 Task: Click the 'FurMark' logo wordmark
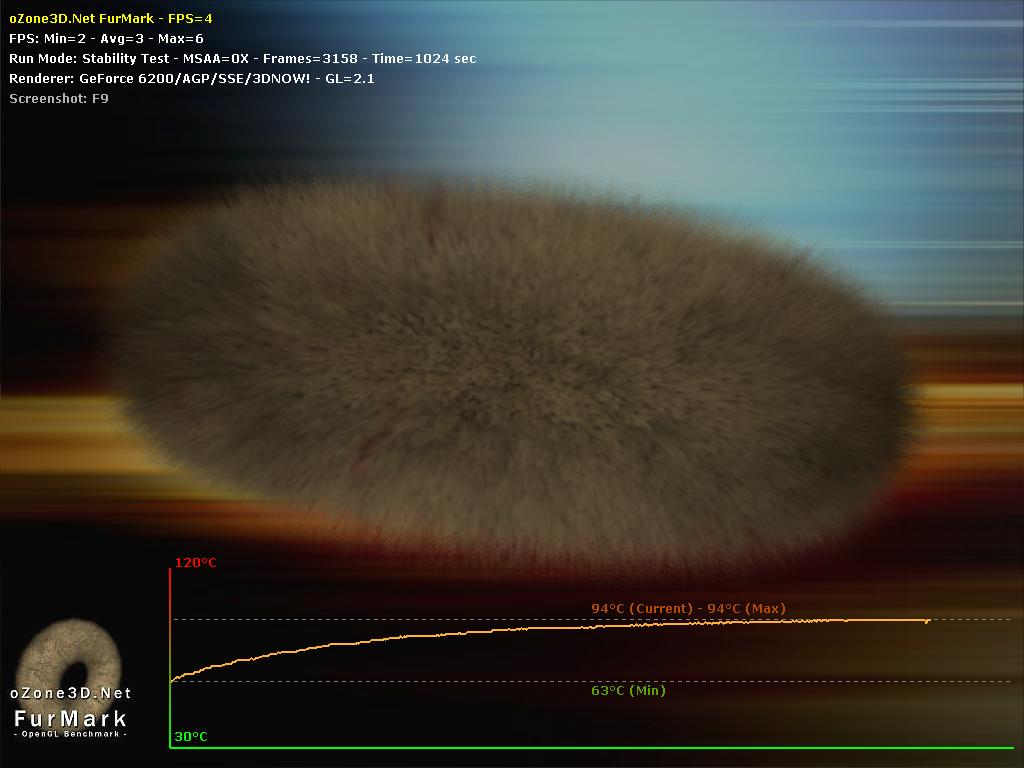coord(71,719)
